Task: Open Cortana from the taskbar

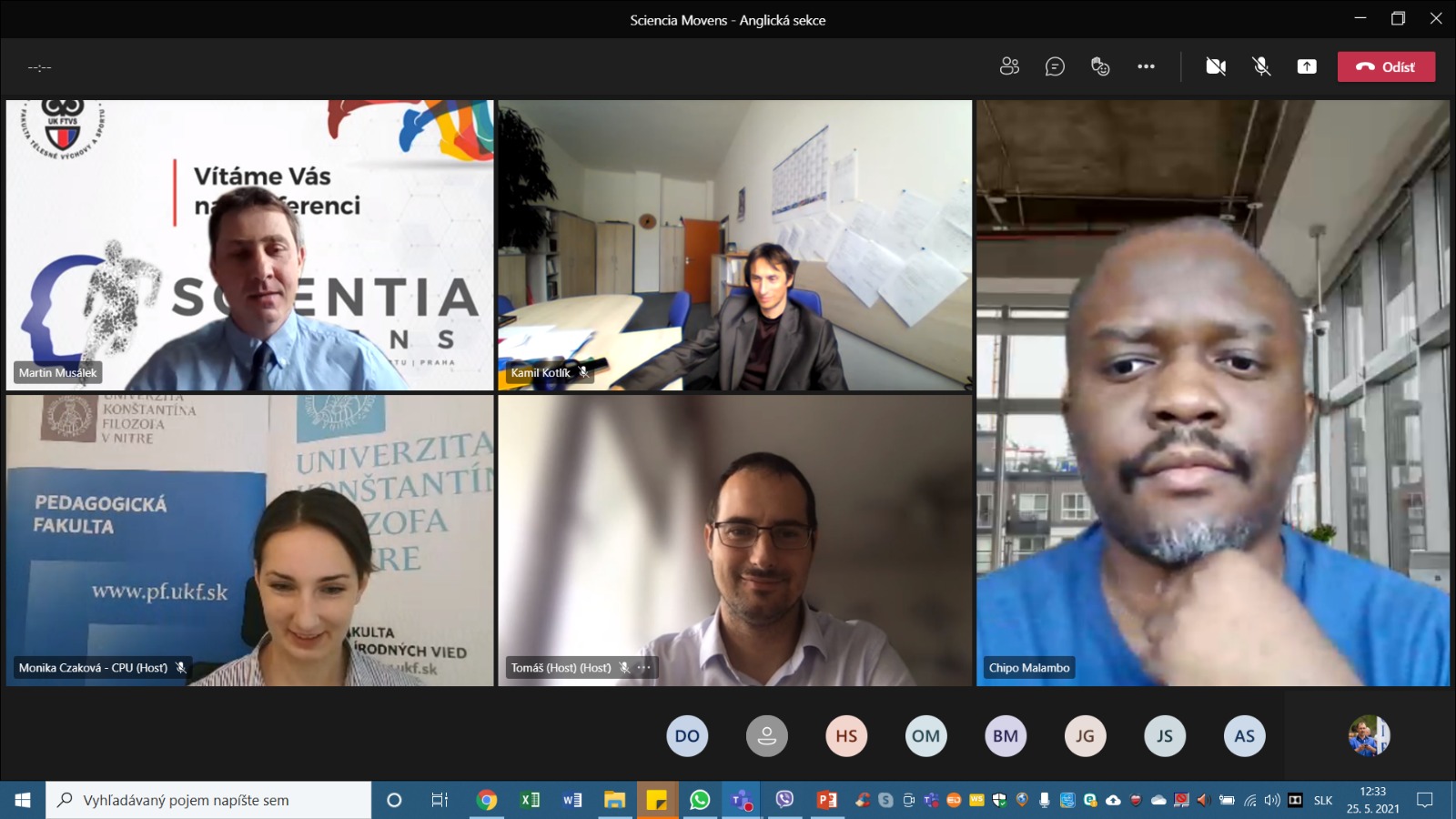Action: point(394,800)
